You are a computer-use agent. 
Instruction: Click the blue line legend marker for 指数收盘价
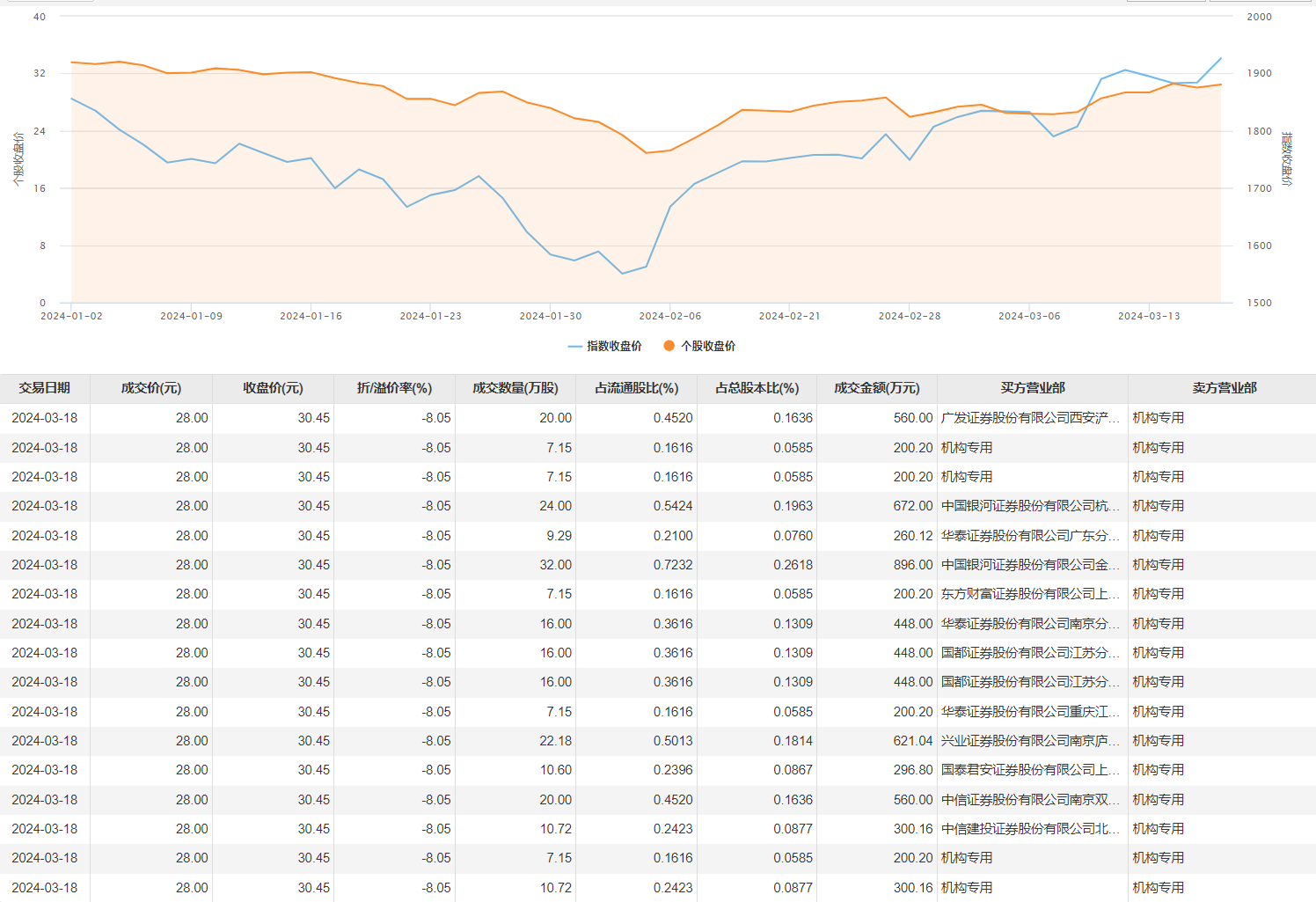pos(575,347)
